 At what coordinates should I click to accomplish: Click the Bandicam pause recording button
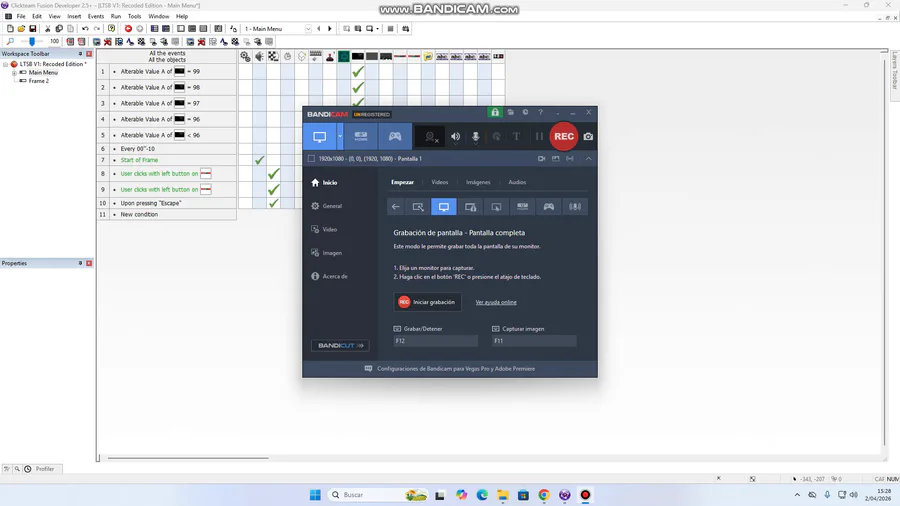click(539, 137)
